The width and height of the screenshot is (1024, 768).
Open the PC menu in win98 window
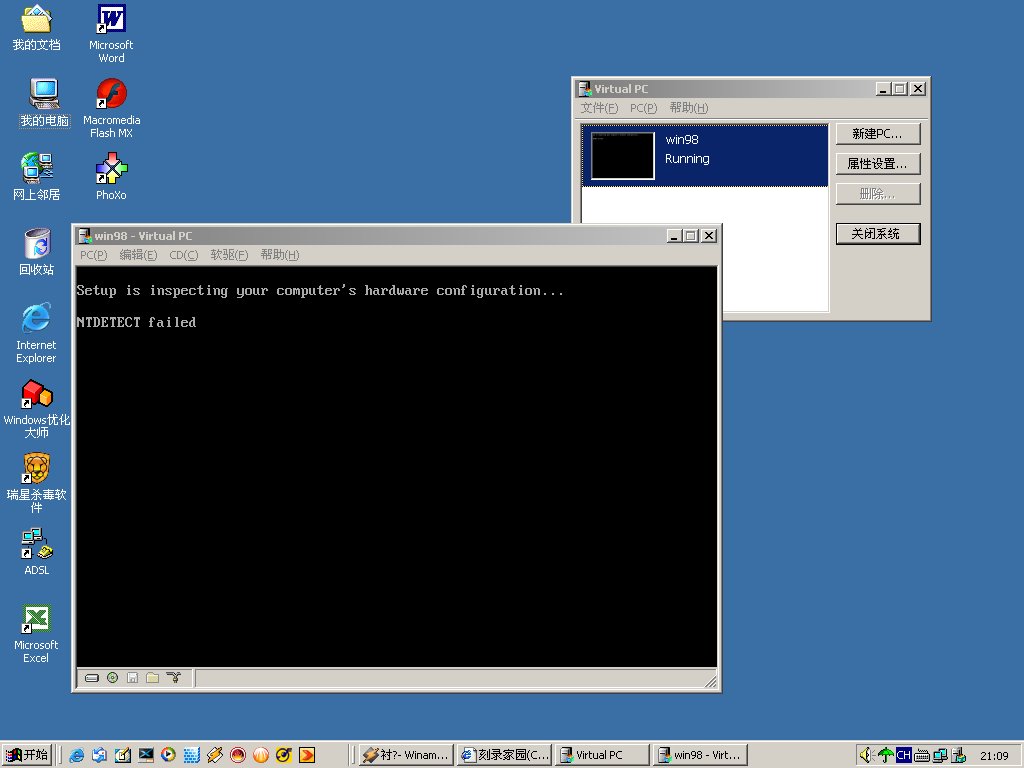click(x=93, y=255)
